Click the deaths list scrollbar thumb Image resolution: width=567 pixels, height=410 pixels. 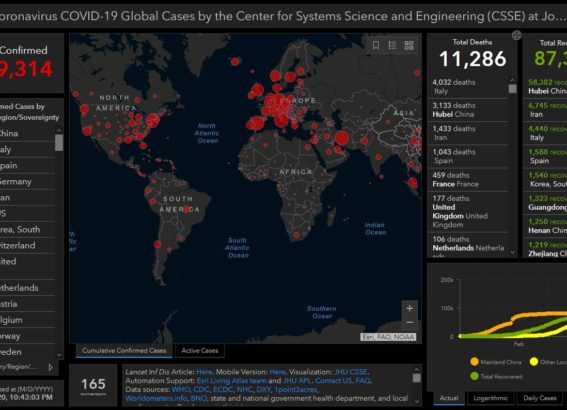[512, 89]
